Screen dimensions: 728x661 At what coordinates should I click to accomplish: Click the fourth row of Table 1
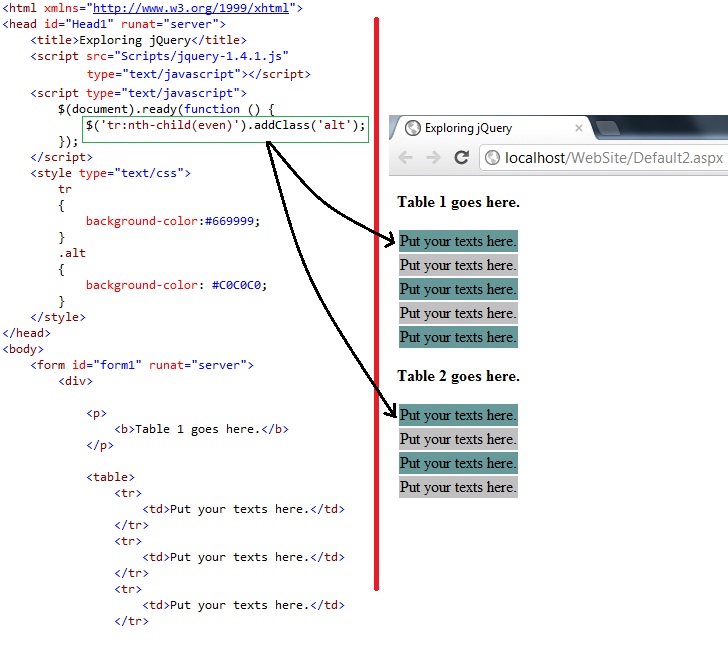coord(458,313)
